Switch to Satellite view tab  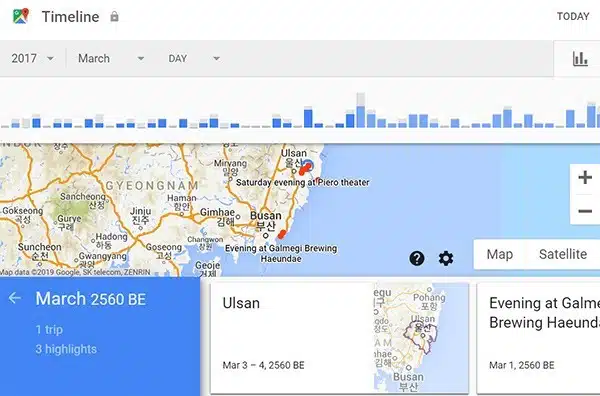(563, 254)
